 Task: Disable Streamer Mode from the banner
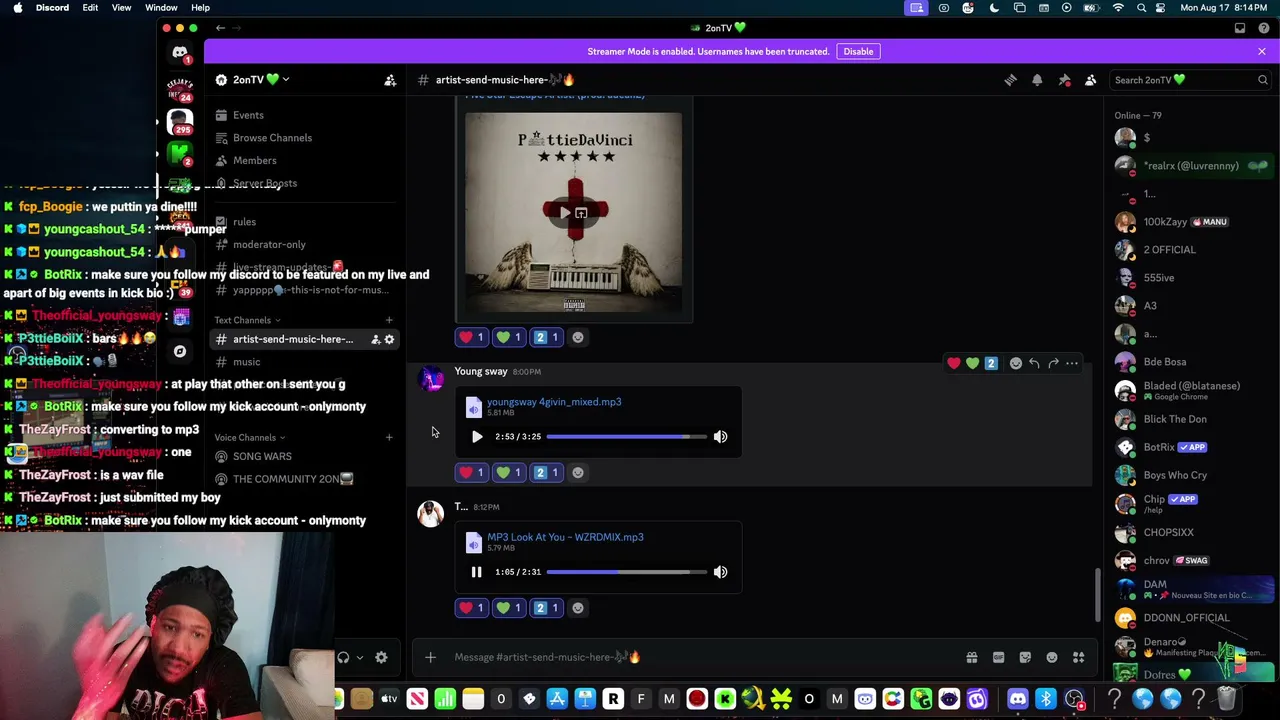tap(858, 51)
